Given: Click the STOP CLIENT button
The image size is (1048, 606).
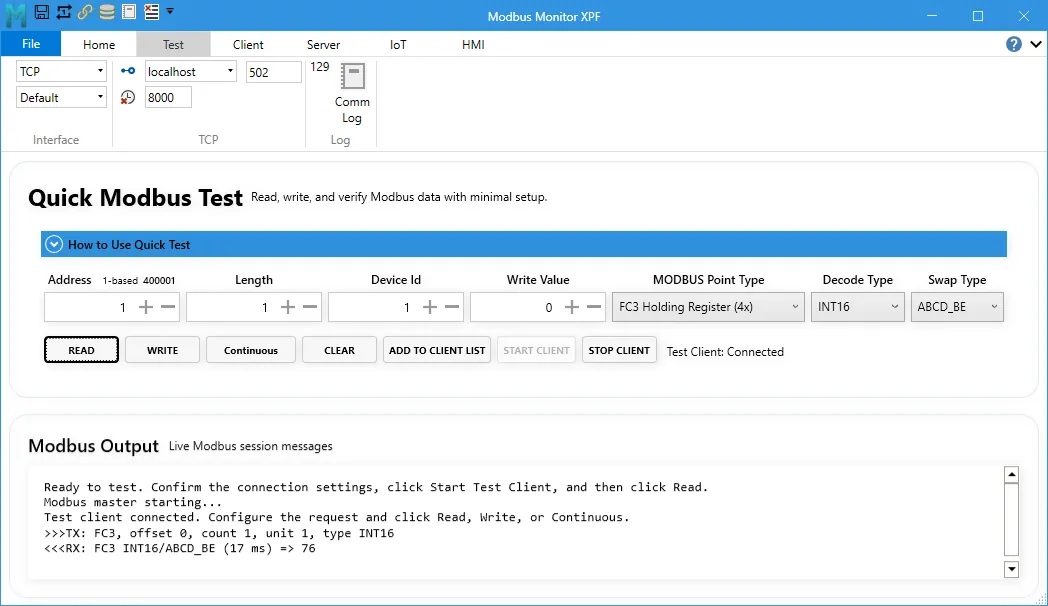Looking at the screenshot, I should click(619, 350).
